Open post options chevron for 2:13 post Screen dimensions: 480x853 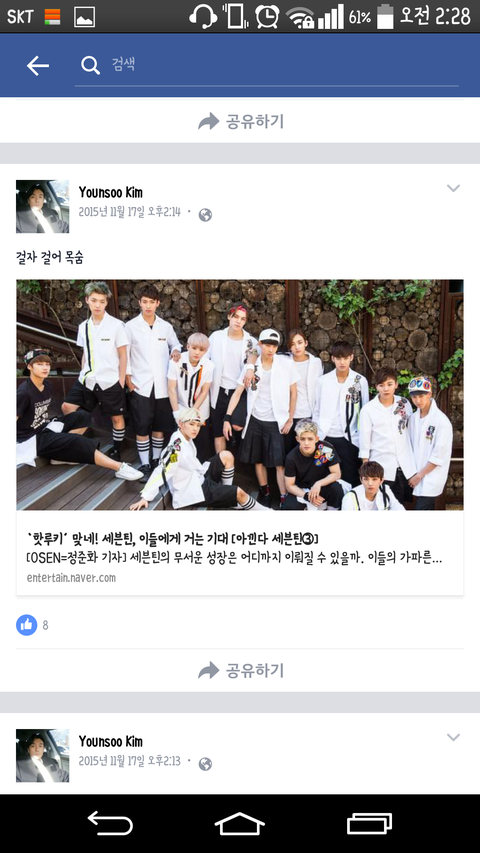[453, 737]
